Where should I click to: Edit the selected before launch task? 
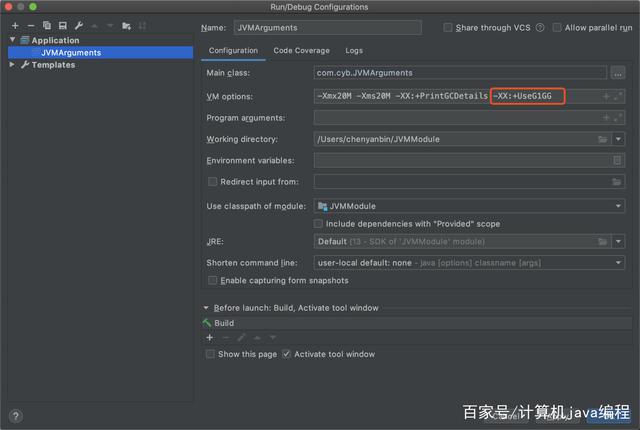pyautogui.click(x=241, y=337)
